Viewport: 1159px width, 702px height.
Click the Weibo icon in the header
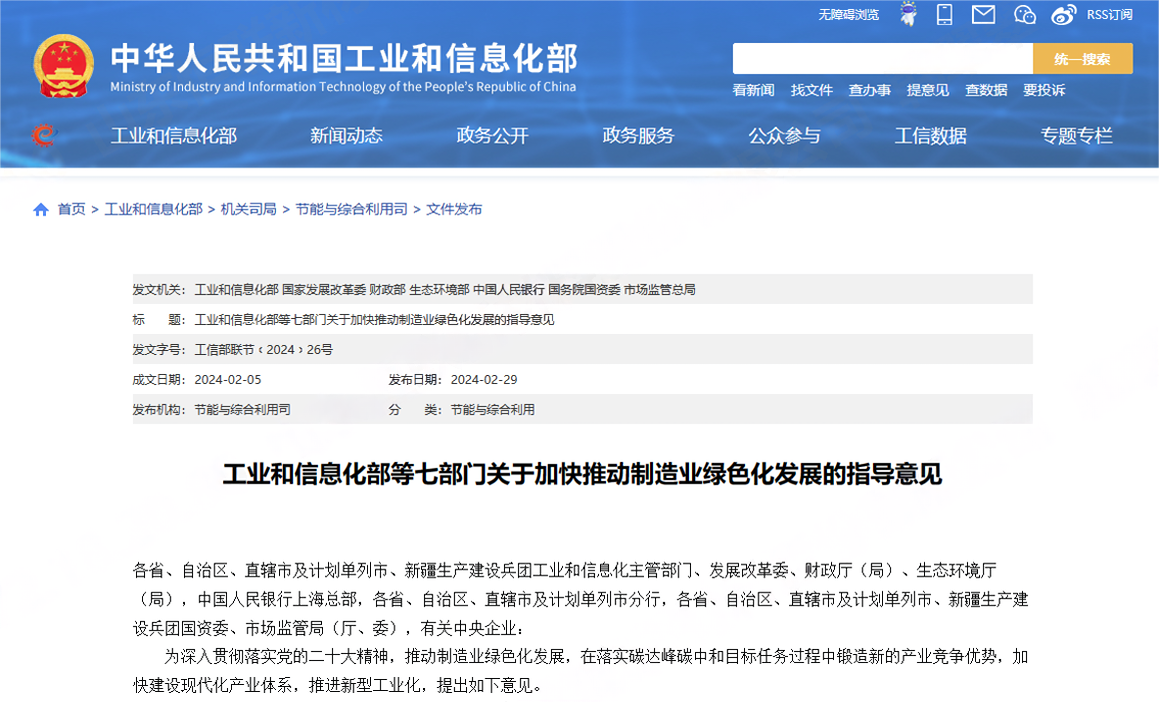pos(1062,15)
